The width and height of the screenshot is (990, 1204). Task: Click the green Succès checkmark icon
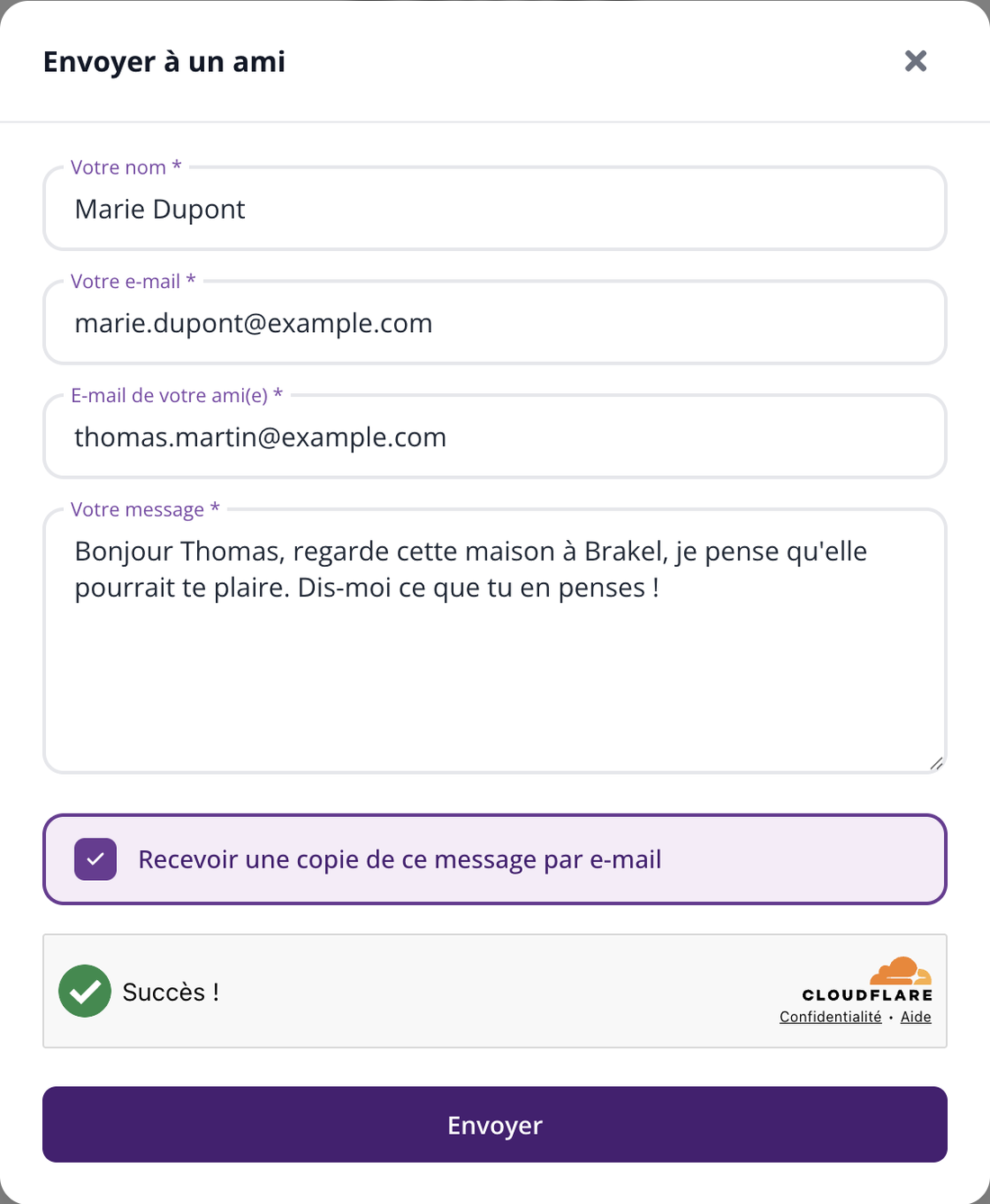click(85, 991)
